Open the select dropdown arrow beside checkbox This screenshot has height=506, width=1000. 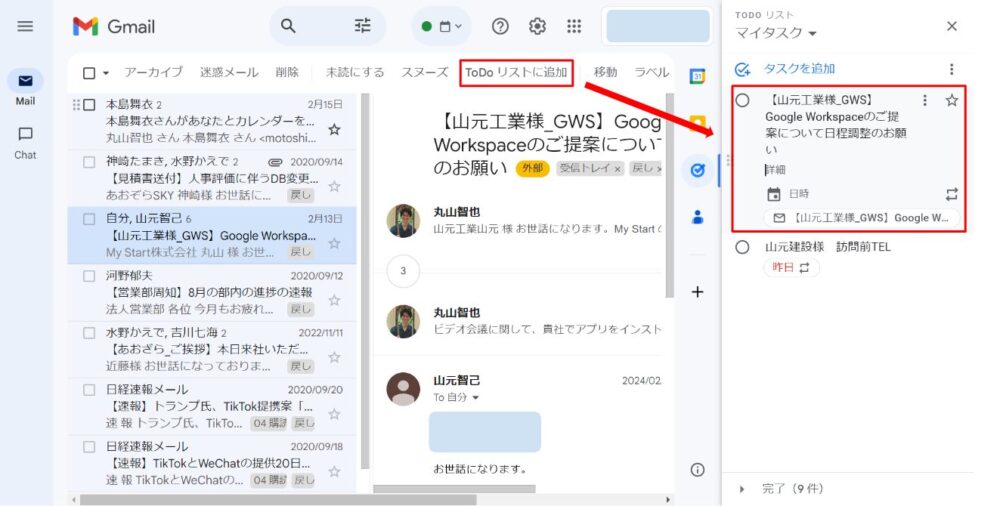[x=106, y=73]
